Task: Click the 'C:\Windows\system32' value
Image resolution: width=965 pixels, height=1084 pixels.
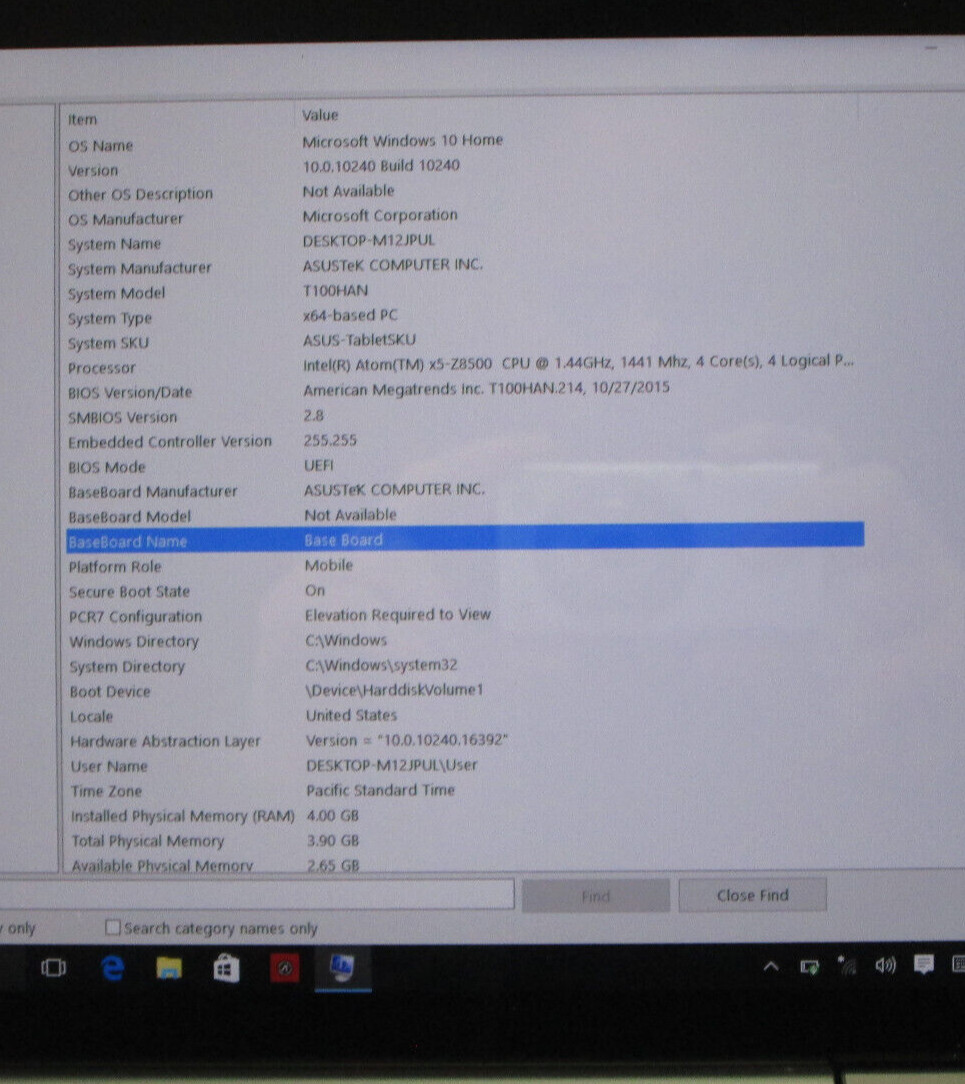Action: [382, 665]
